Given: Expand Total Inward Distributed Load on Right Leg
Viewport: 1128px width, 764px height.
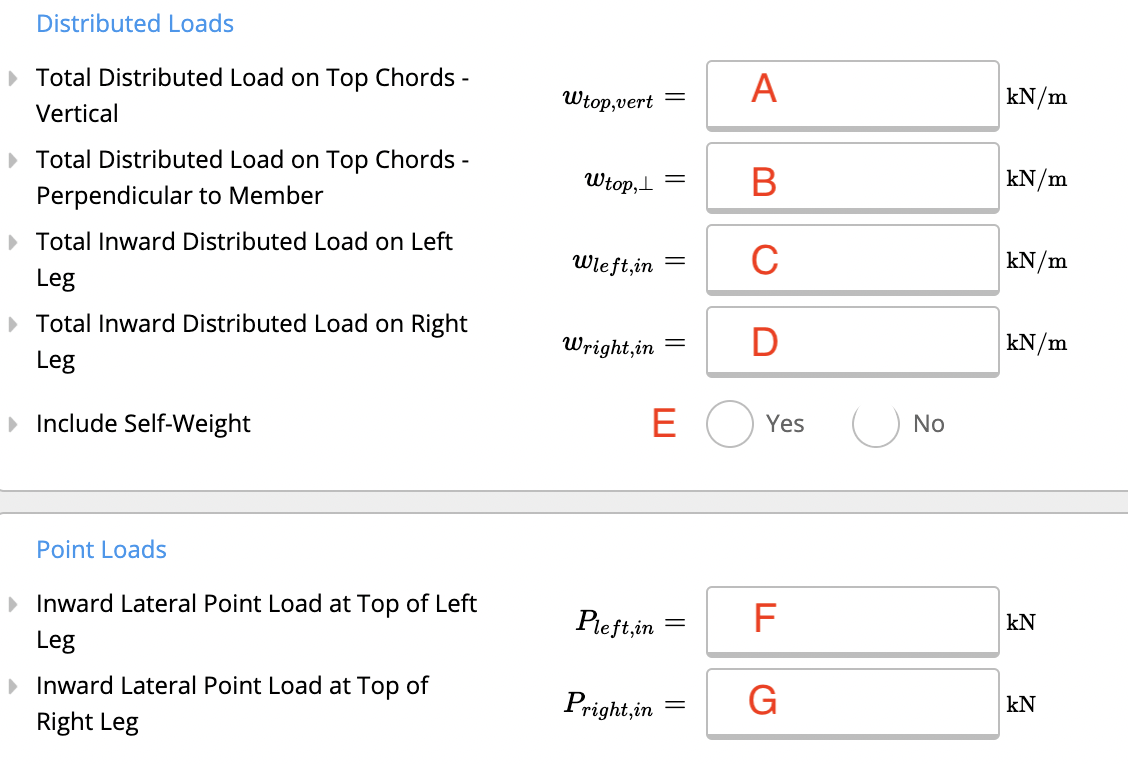Looking at the screenshot, I should (12, 324).
